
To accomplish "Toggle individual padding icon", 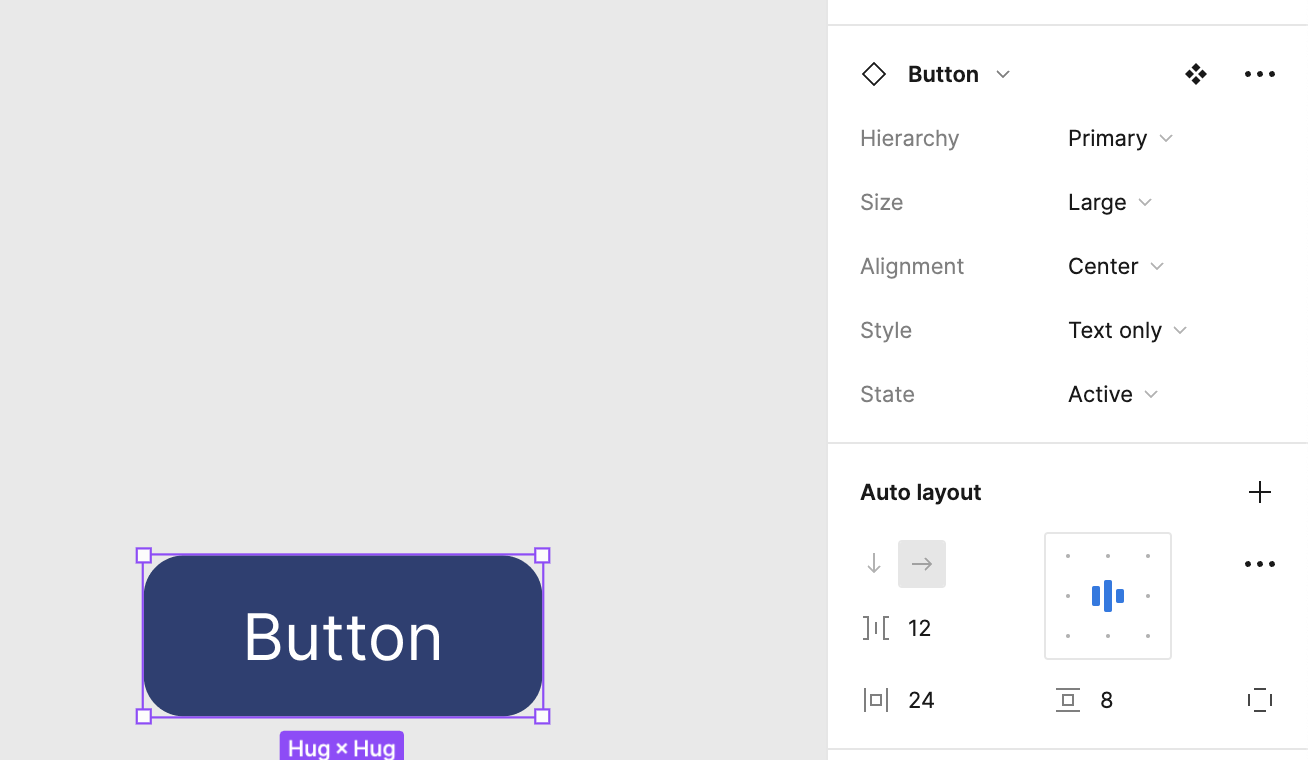I will point(1260,700).
